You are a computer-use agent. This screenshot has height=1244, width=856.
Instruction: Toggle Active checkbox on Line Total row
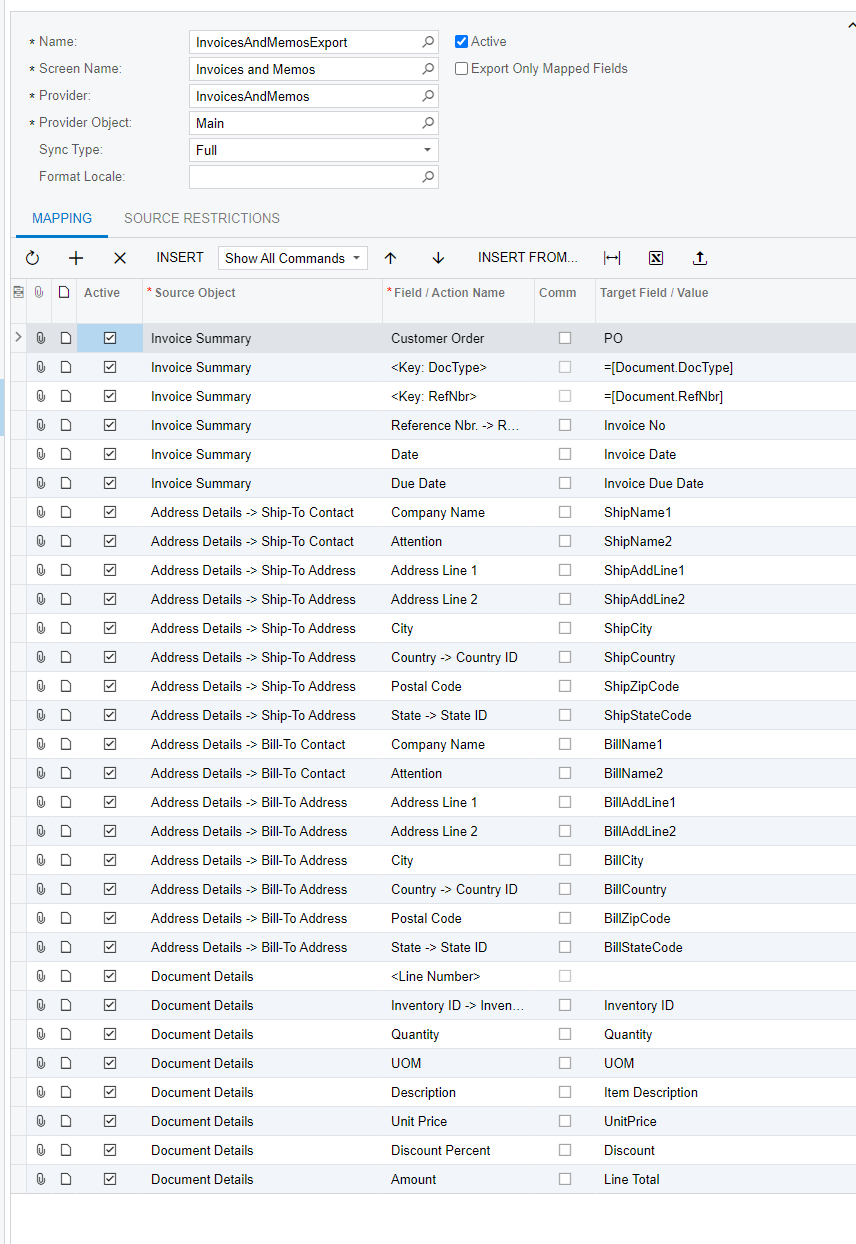pyautogui.click(x=110, y=1179)
